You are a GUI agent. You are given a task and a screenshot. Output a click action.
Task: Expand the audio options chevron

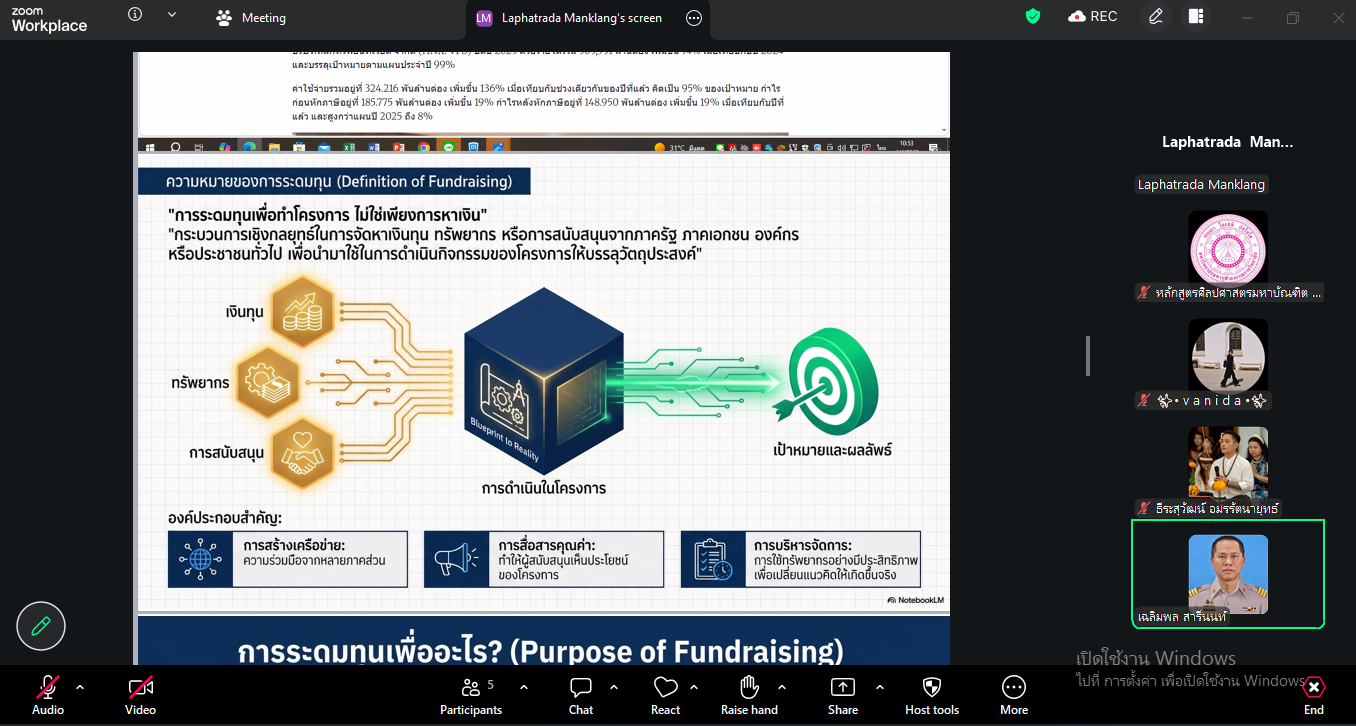point(80,687)
